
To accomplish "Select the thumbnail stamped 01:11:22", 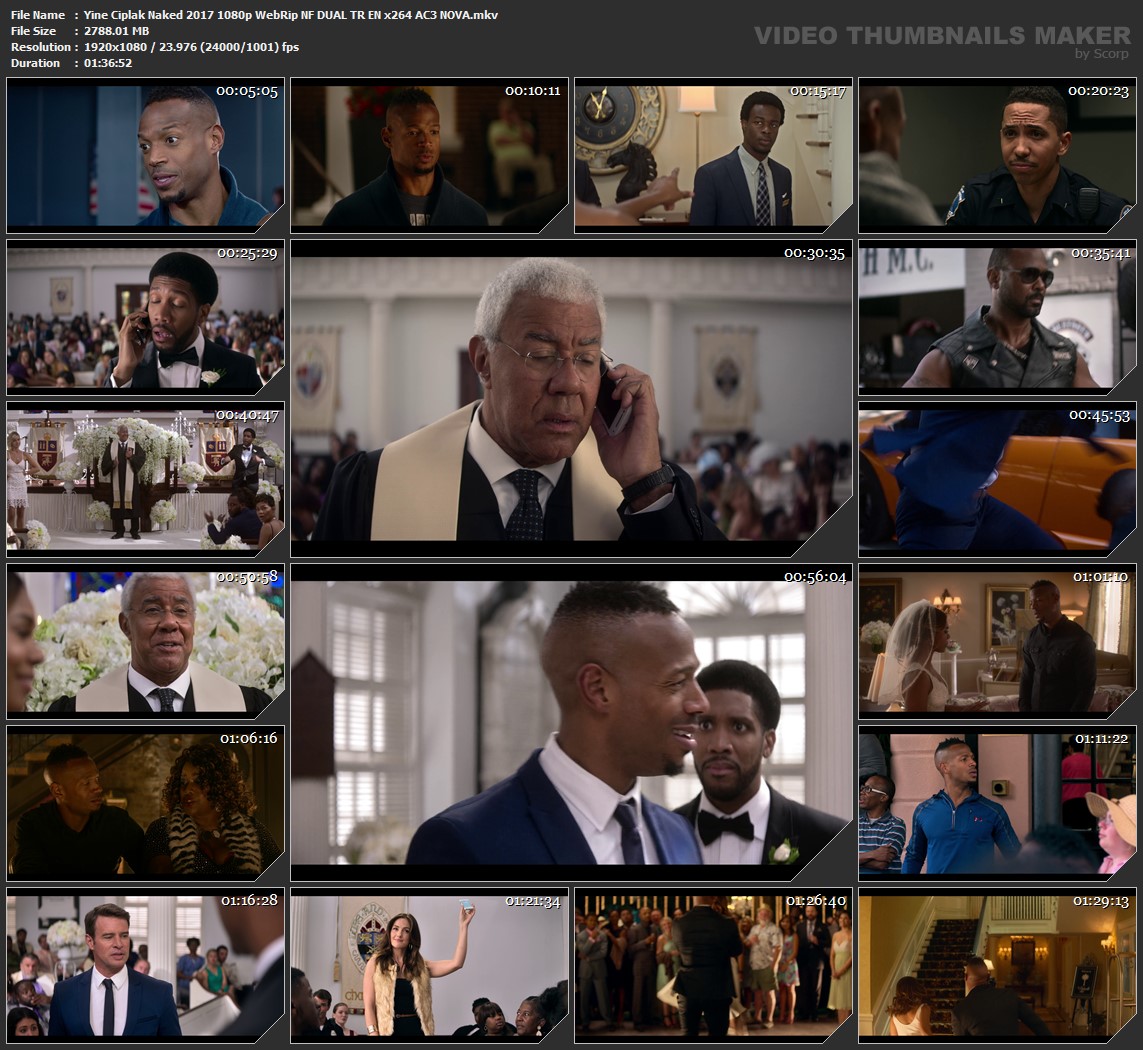I will (x=997, y=803).
